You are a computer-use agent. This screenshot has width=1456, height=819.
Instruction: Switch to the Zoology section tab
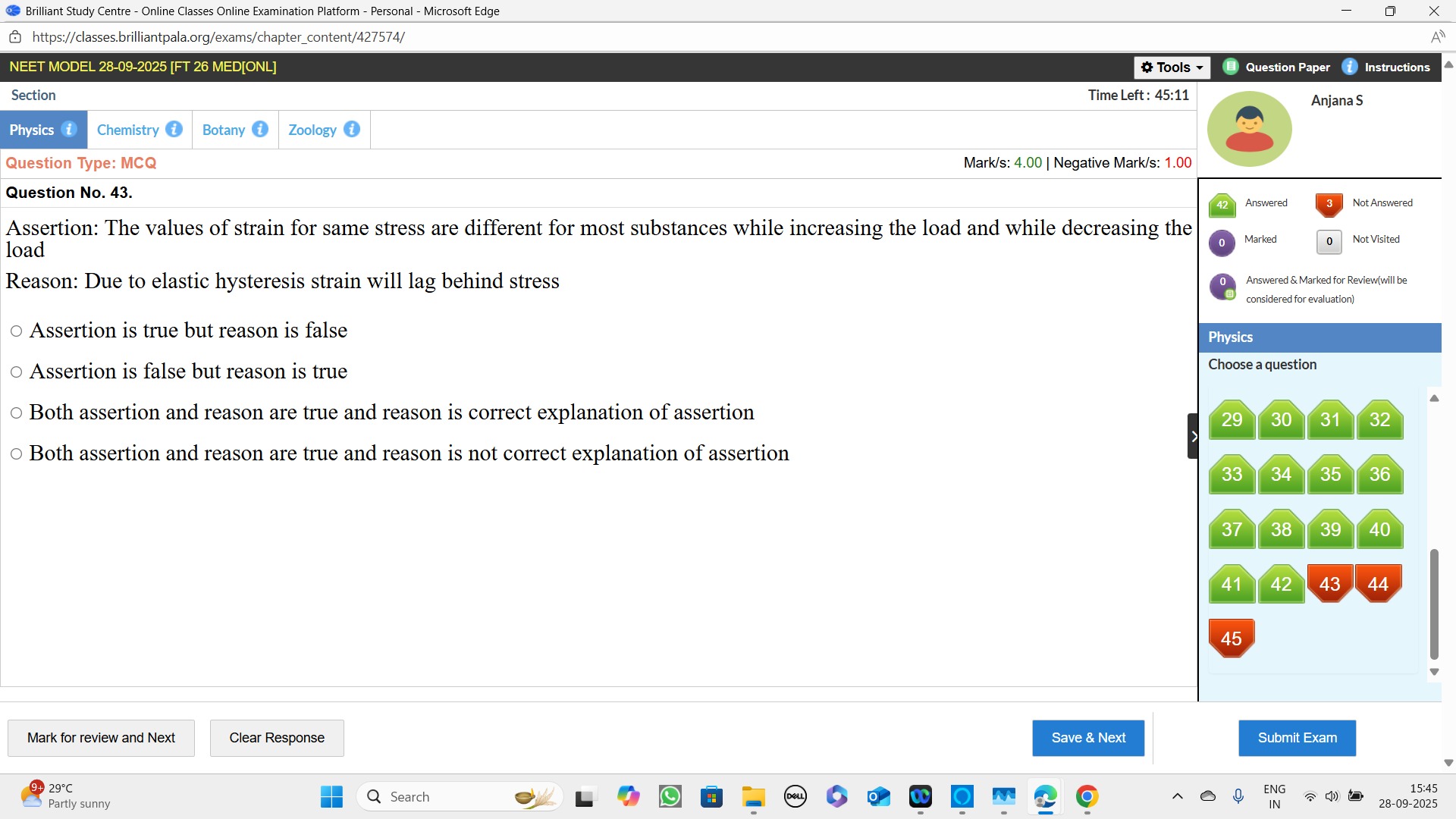312,130
